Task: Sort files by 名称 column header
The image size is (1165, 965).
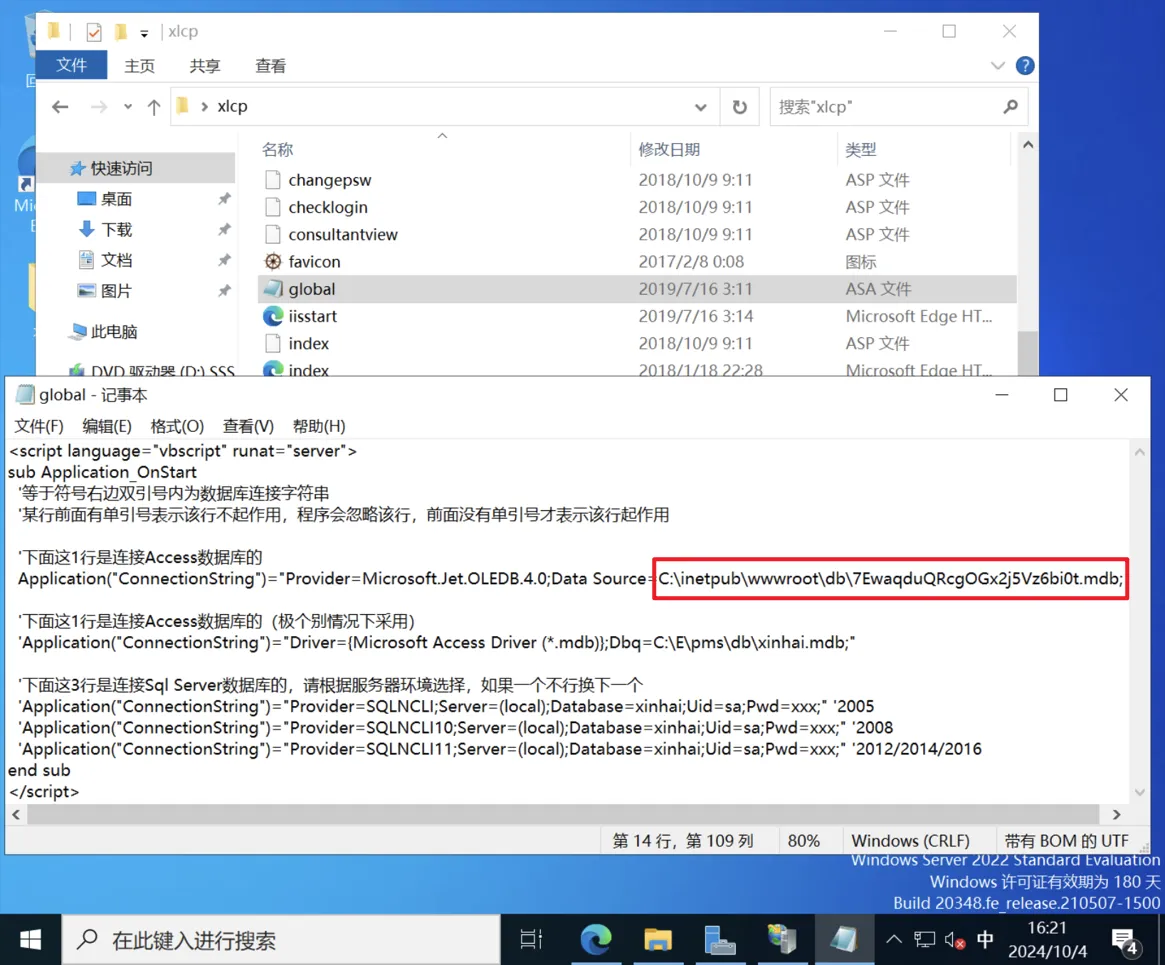Action: tap(278, 149)
